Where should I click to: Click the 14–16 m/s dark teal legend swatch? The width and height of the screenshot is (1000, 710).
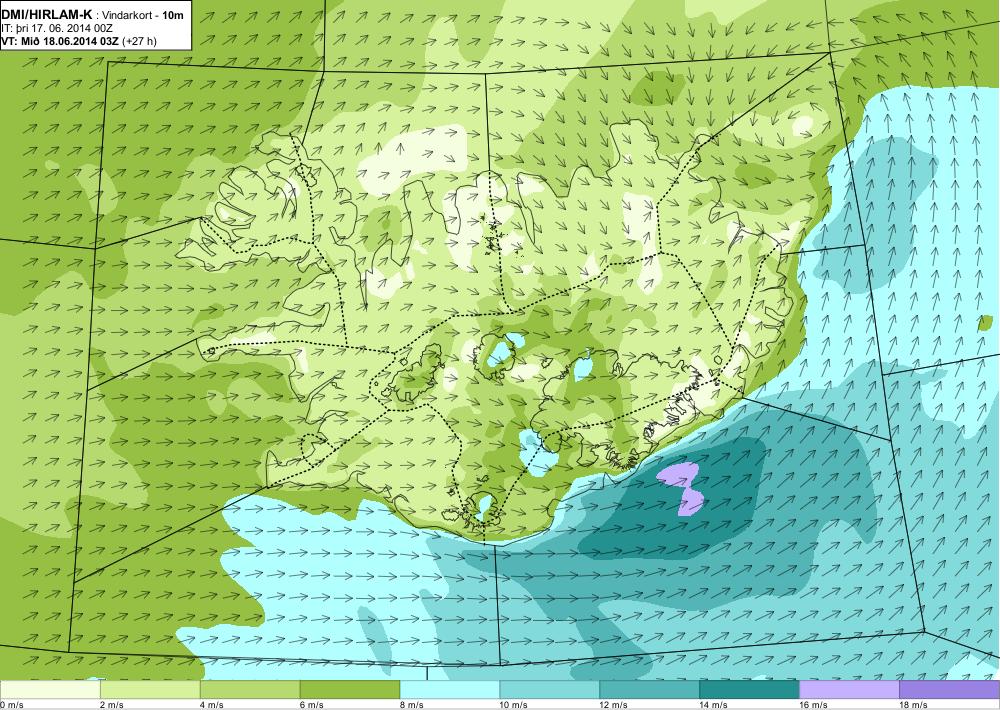click(749, 690)
